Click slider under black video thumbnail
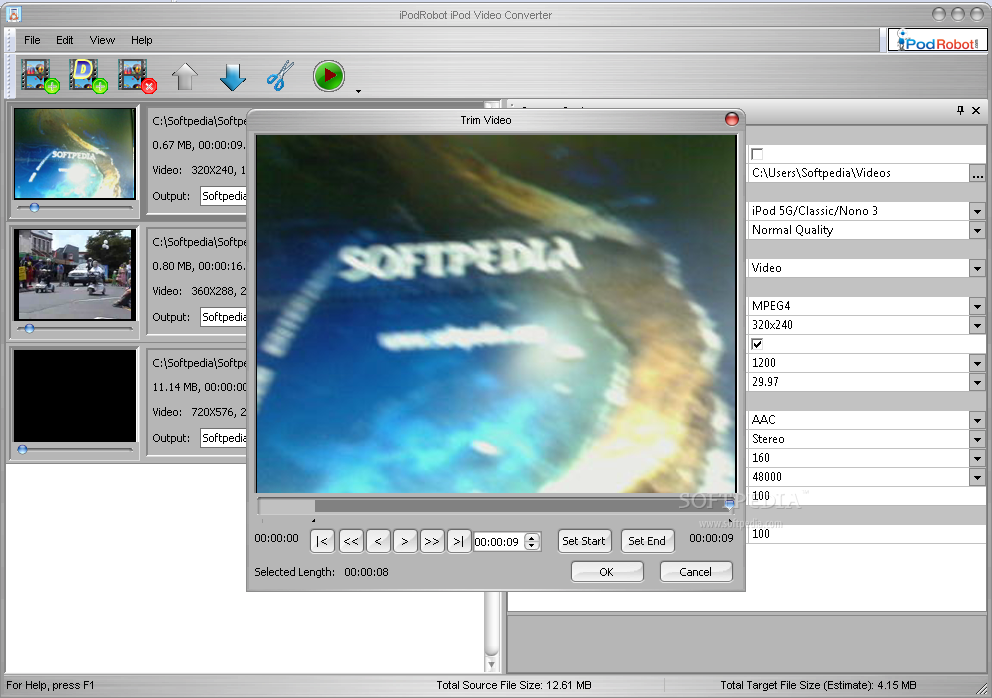This screenshot has width=992, height=698. (x=74, y=449)
